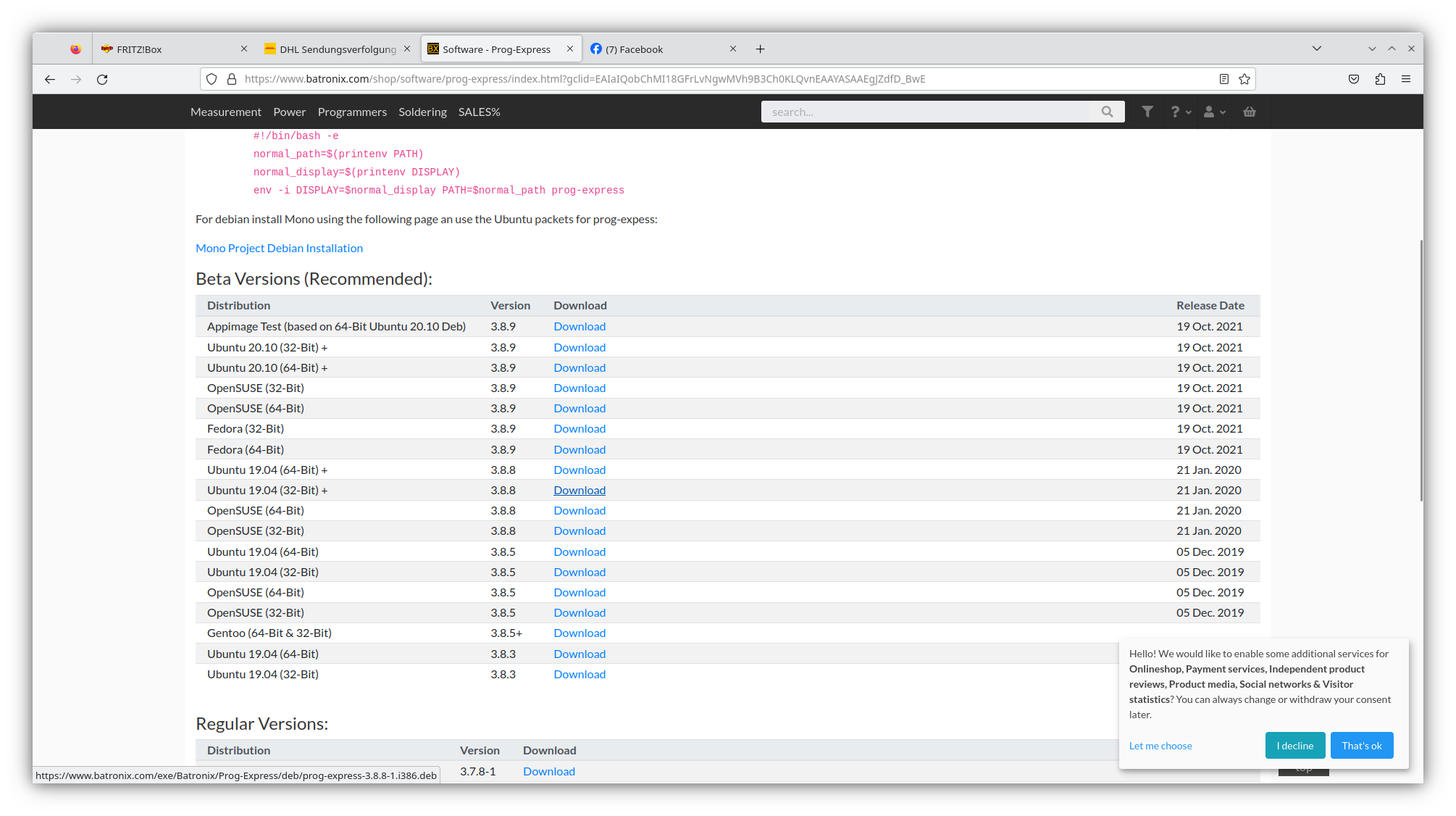Click the page vertical scrollbar

1421,370
